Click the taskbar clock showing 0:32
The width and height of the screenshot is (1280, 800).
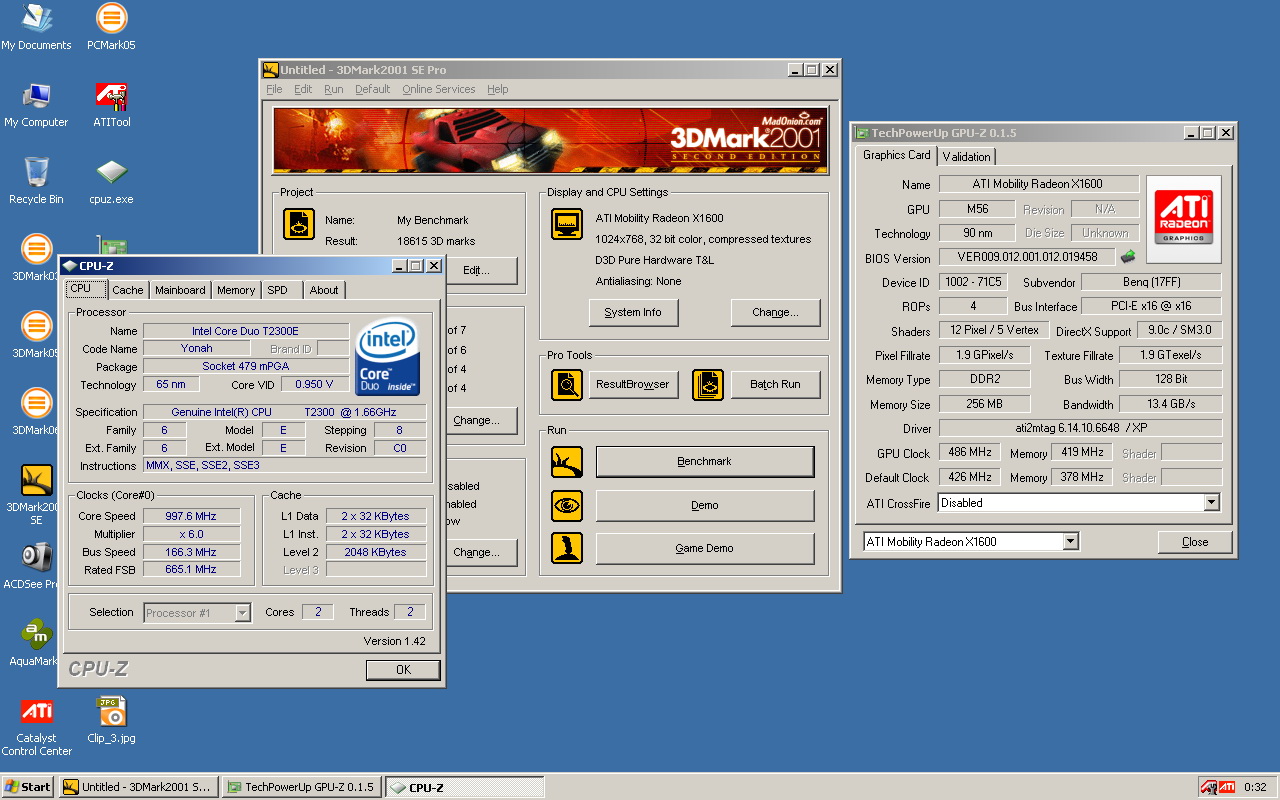(1255, 787)
